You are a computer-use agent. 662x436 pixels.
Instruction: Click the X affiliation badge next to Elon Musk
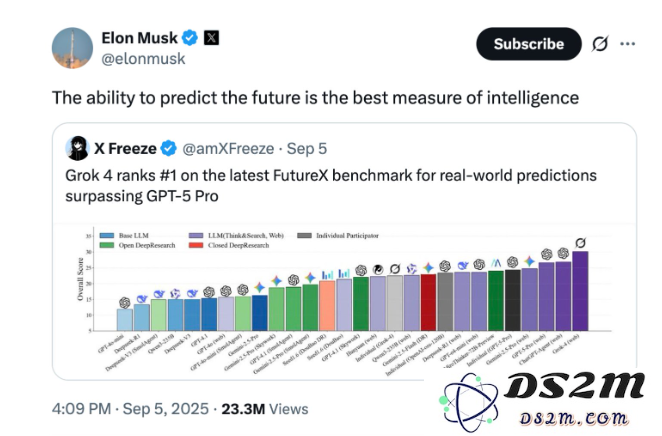(211, 38)
